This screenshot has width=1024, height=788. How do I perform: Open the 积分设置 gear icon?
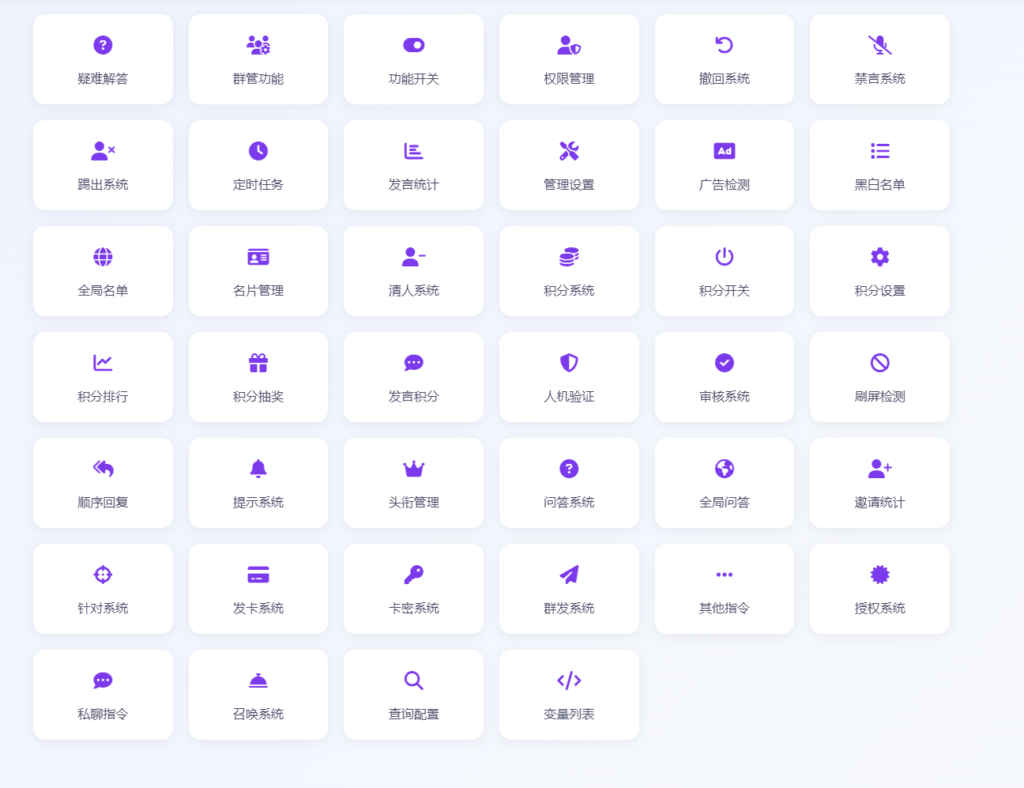click(880, 257)
